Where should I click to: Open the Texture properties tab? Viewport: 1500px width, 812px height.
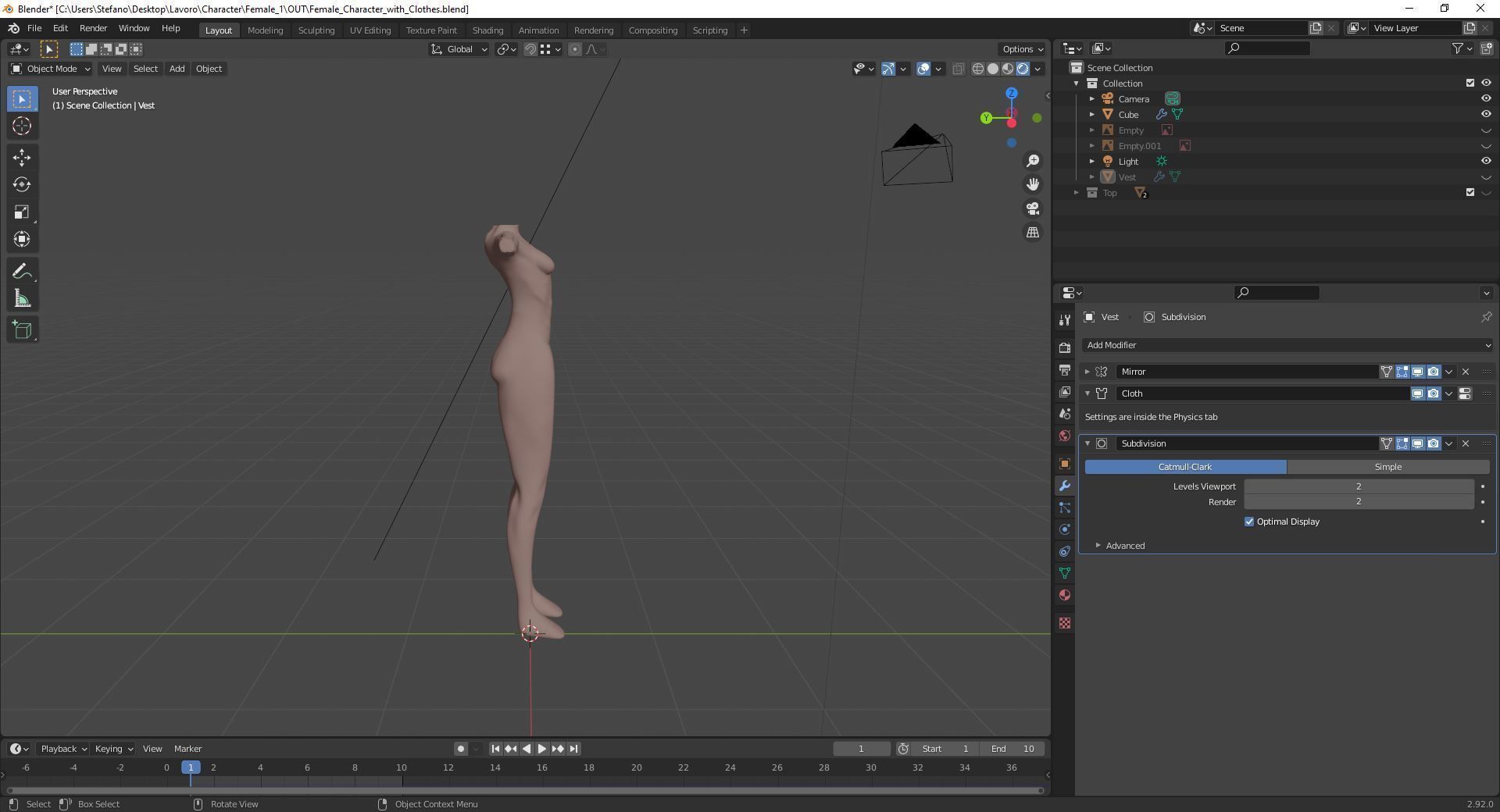(x=1064, y=623)
